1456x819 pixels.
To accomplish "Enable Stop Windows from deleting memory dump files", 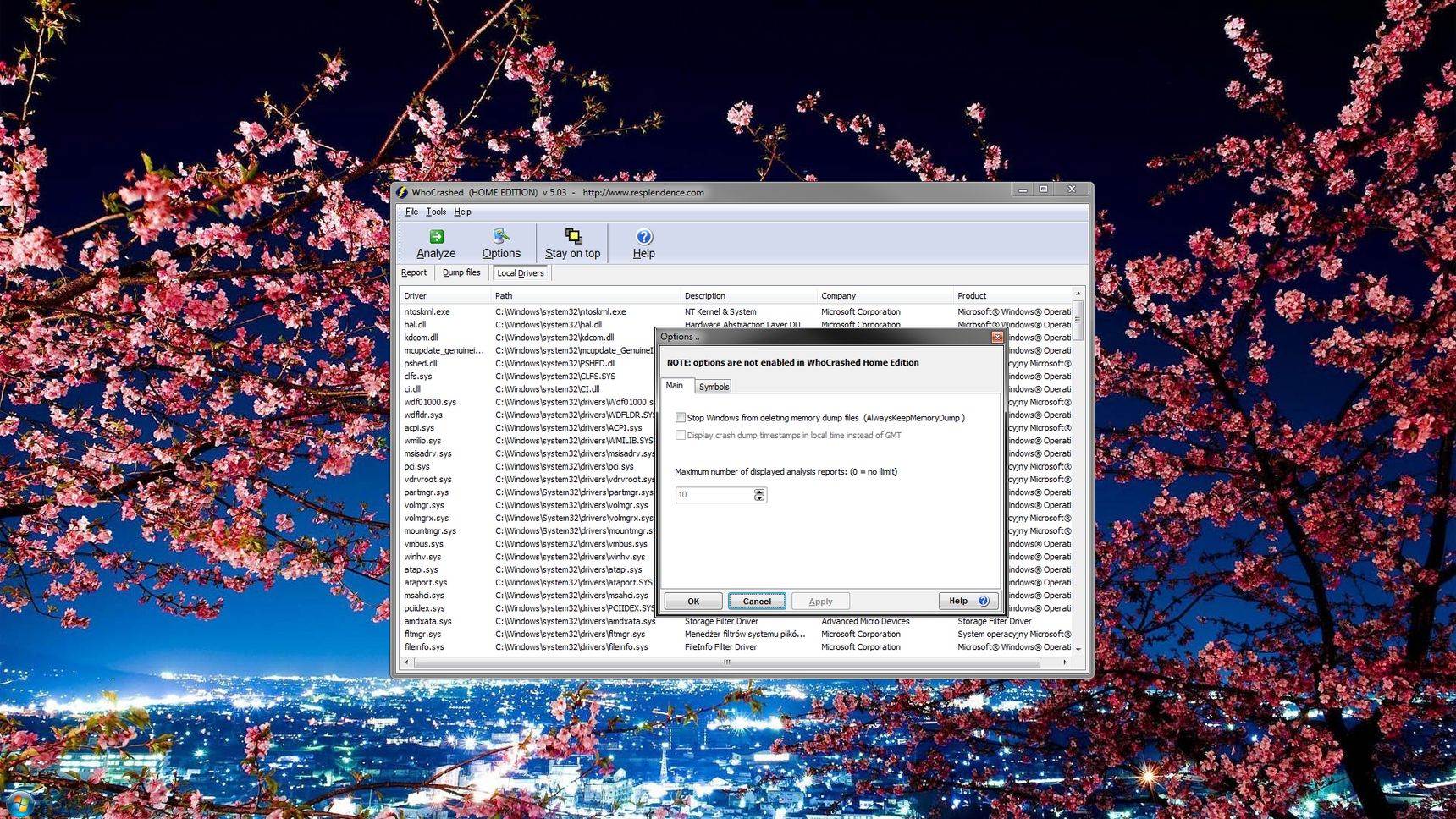I will [681, 417].
